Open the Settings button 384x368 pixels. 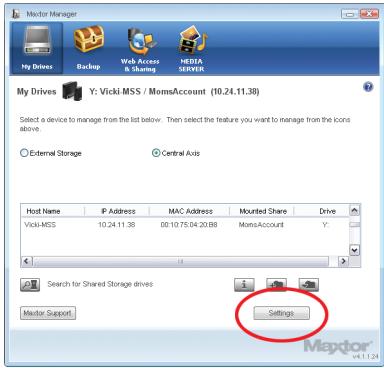click(281, 313)
